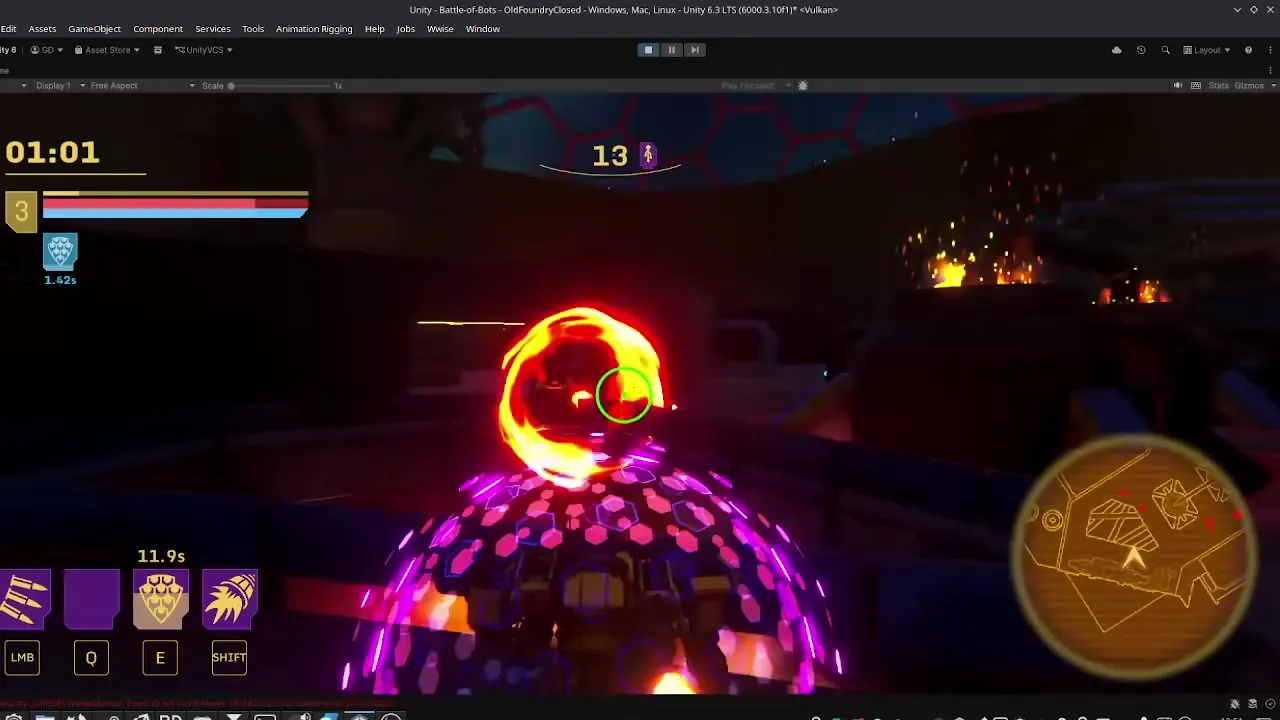Toggle Game view shortcuts keyboard icon
Image resolution: width=1280 pixels, height=720 pixels.
pos(1196,86)
